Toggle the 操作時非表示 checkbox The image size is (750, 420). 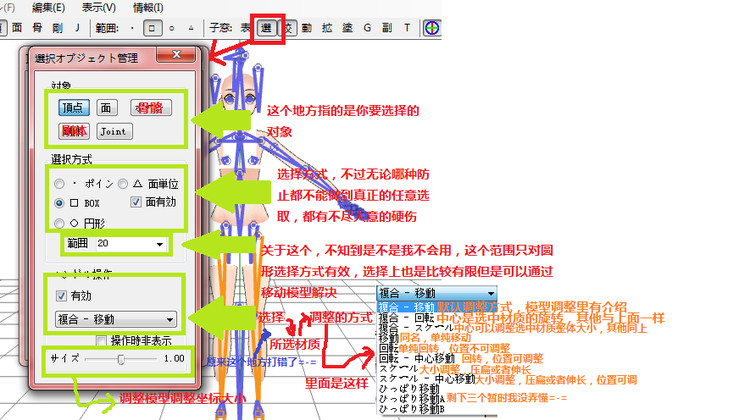point(101,341)
